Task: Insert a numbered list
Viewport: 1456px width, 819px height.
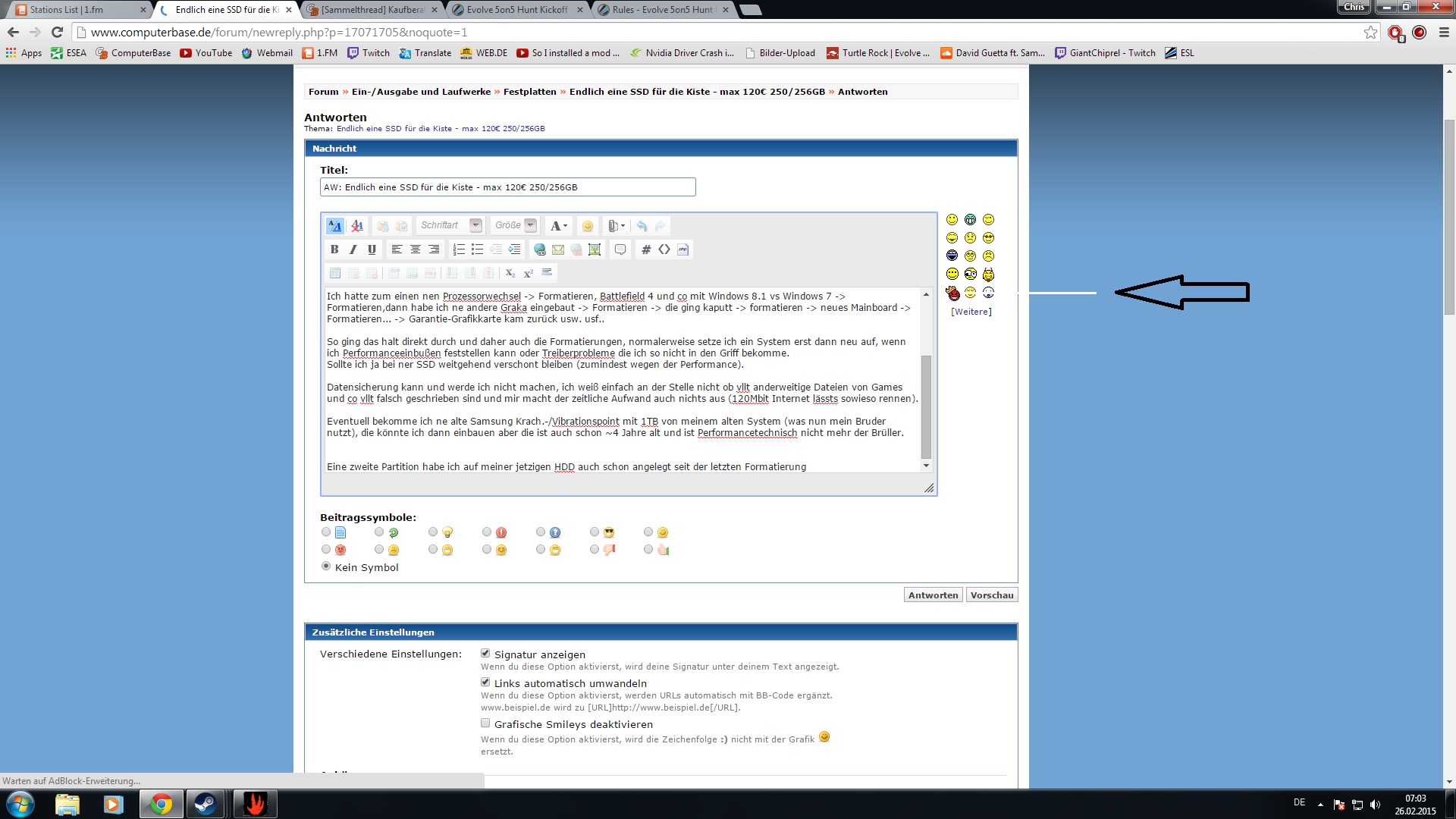Action: tap(458, 249)
